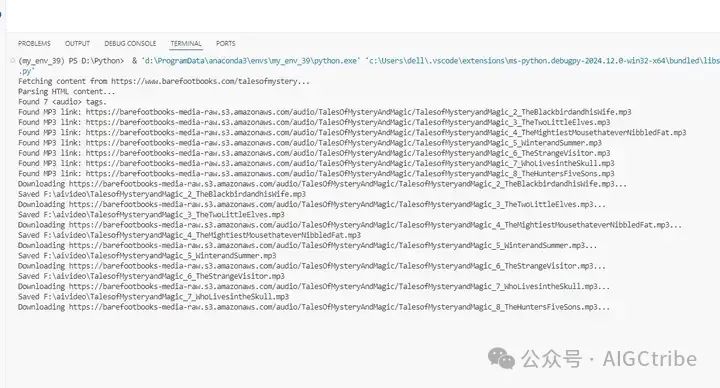Image resolution: width=720 pixels, height=388 pixels.
Task: Open Found MP3 link for WhoLivesintheSkull.mp3
Action: pos(350,163)
